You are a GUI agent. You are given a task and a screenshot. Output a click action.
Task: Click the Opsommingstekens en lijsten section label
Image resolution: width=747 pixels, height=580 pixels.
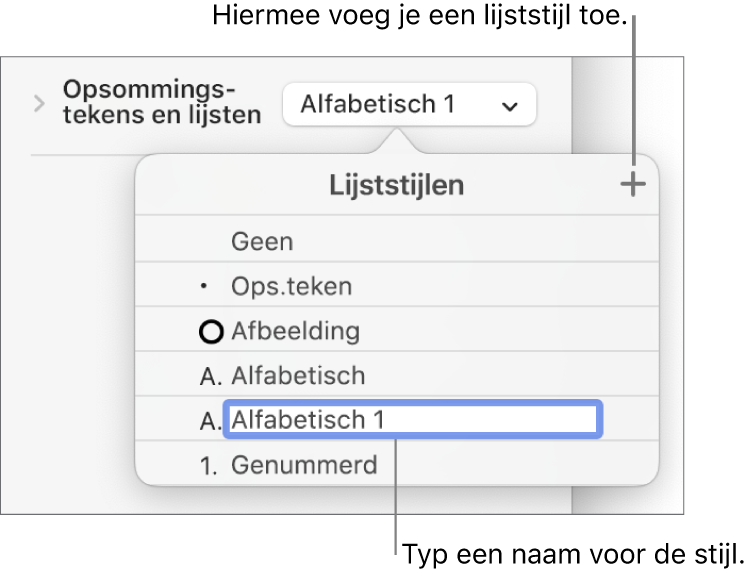162,101
